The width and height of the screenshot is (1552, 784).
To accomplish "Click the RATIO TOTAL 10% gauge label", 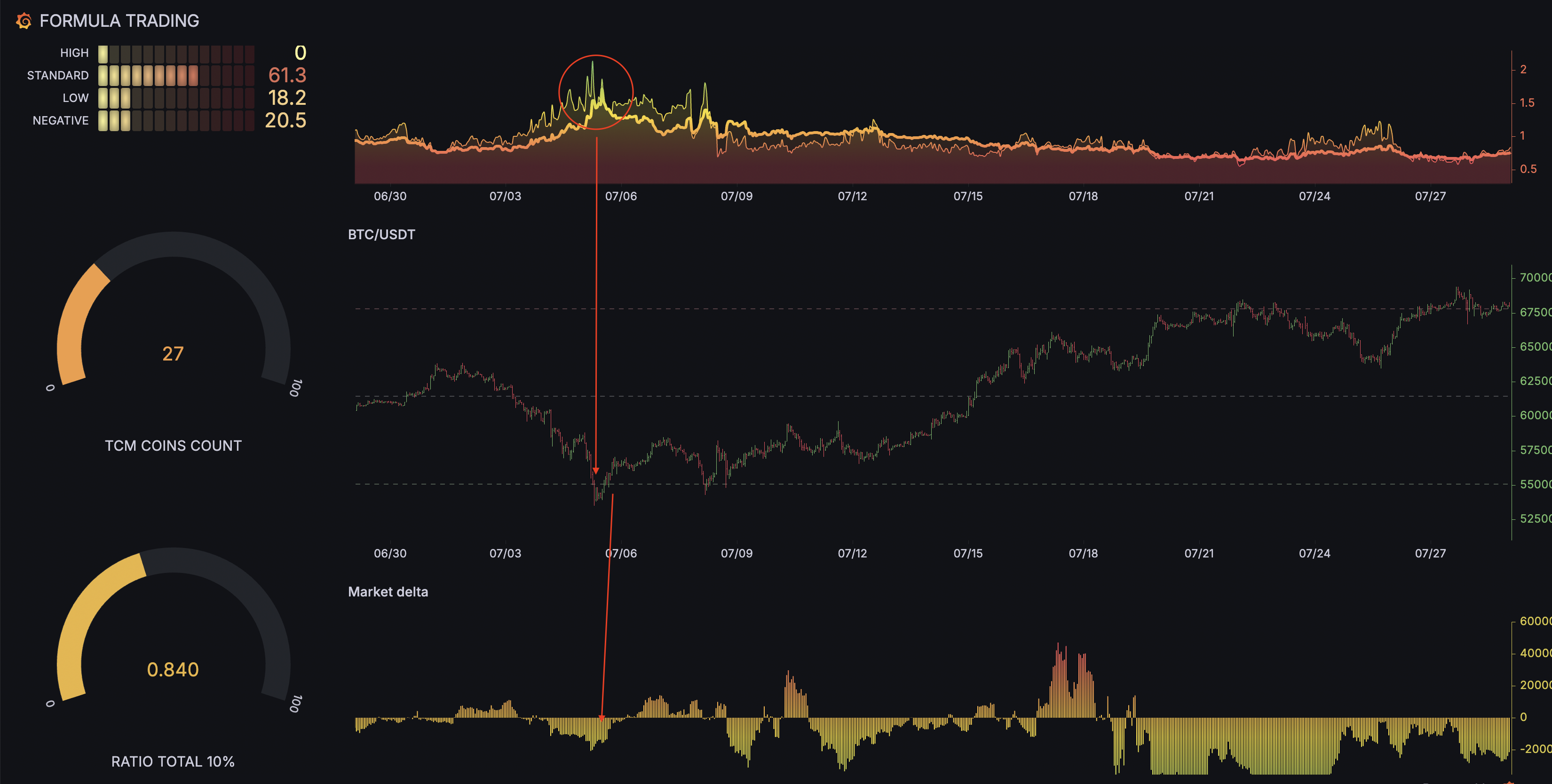I will [x=173, y=761].
